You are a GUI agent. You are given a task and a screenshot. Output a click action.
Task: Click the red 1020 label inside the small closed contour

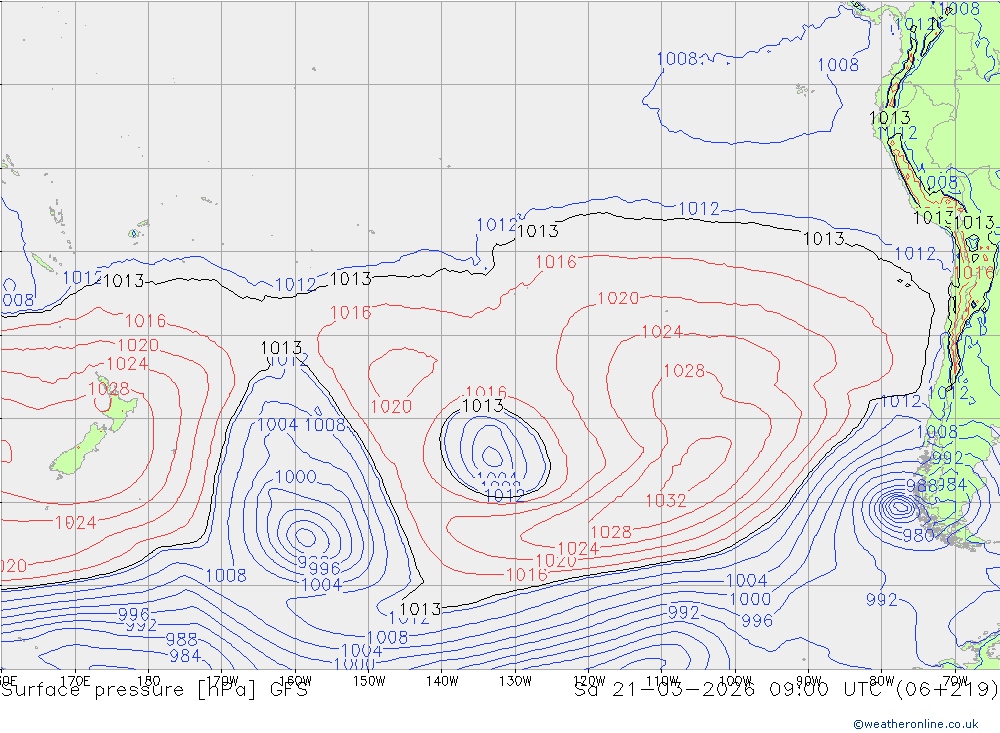(391, 406)
